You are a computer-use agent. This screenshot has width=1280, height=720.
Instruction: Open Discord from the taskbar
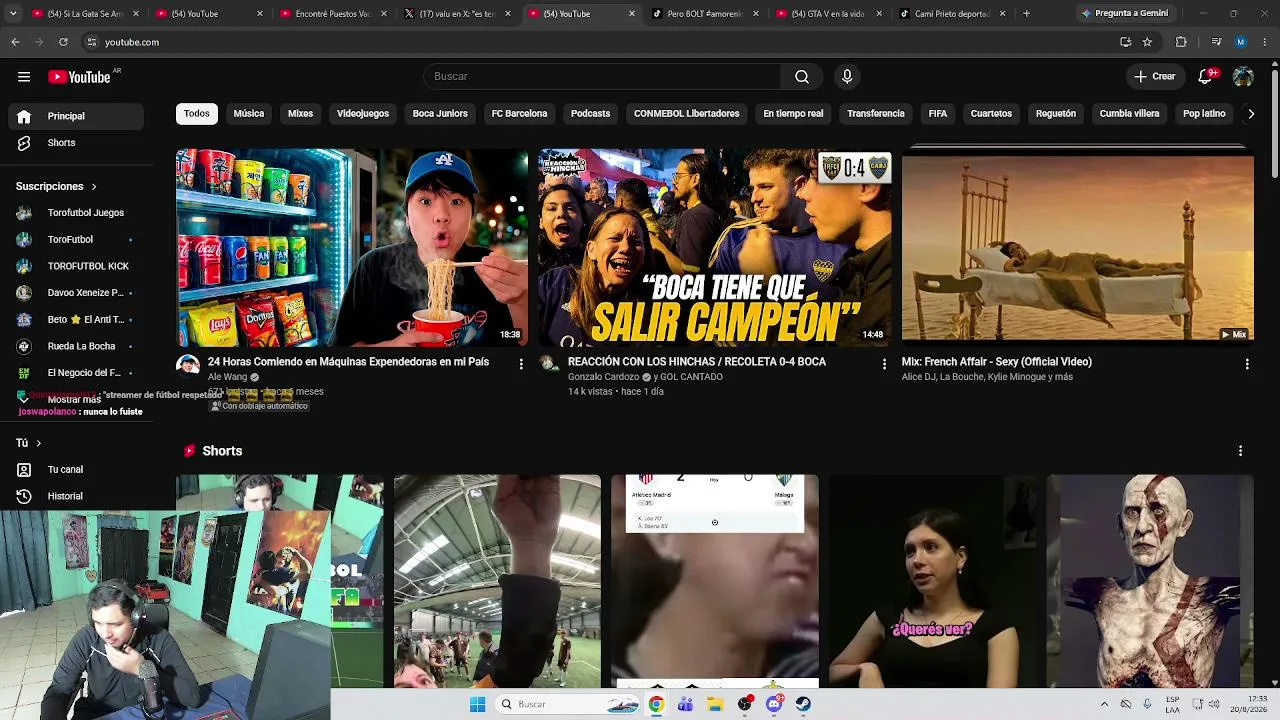[774, 704]
